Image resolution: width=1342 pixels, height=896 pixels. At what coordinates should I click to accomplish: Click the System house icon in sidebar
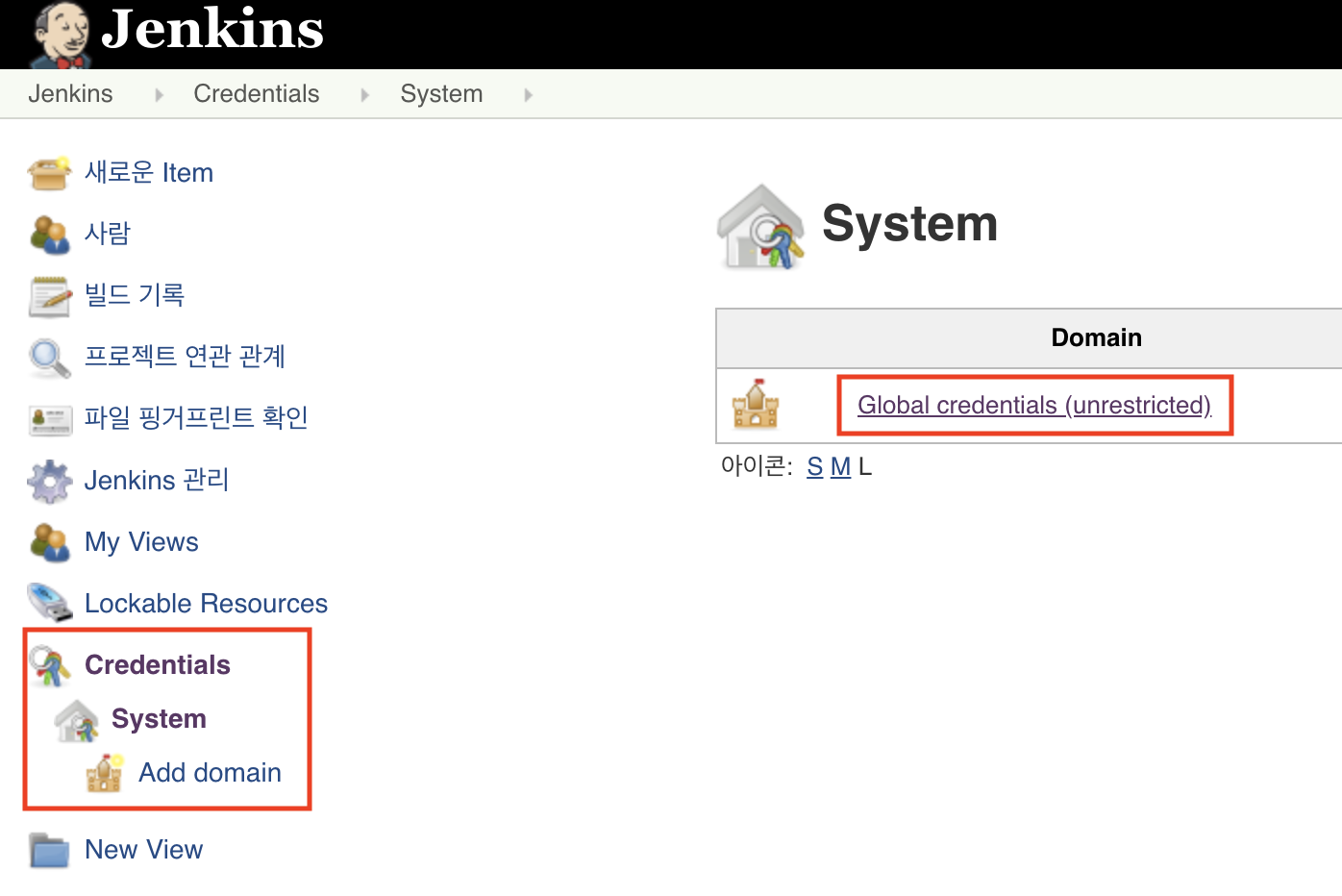77,720
